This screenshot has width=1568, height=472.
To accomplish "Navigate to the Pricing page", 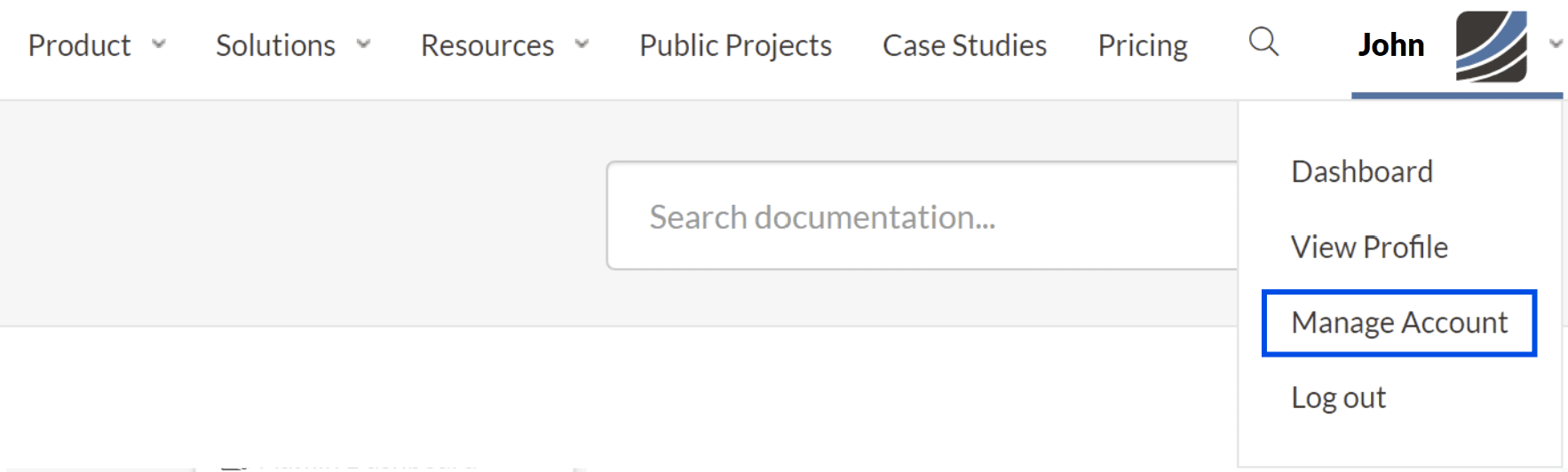I will tap(1142, 45).
